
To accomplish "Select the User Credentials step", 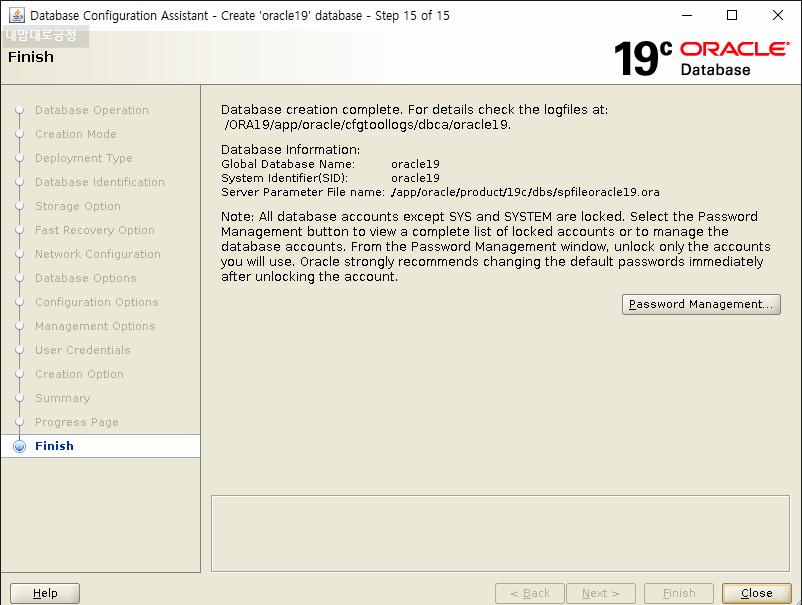I will (83, 350).
